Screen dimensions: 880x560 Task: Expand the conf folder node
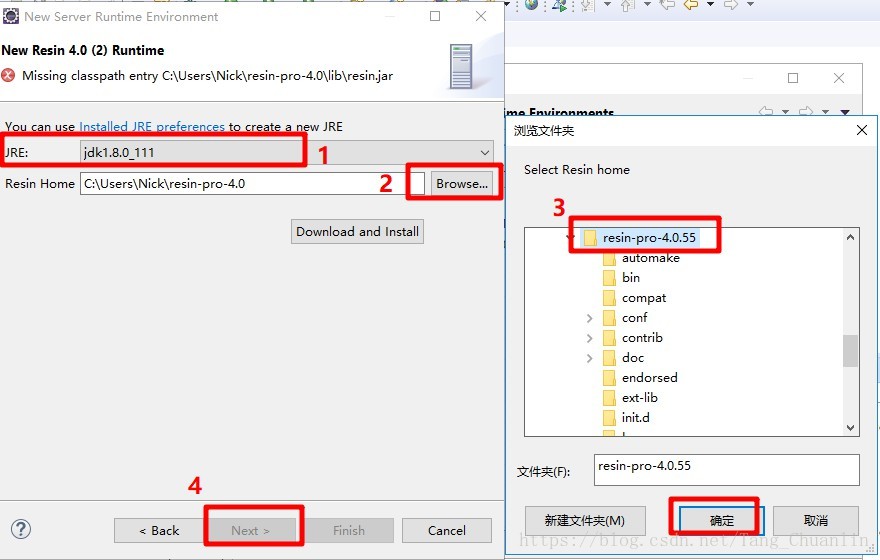click(x=589, y=318)
